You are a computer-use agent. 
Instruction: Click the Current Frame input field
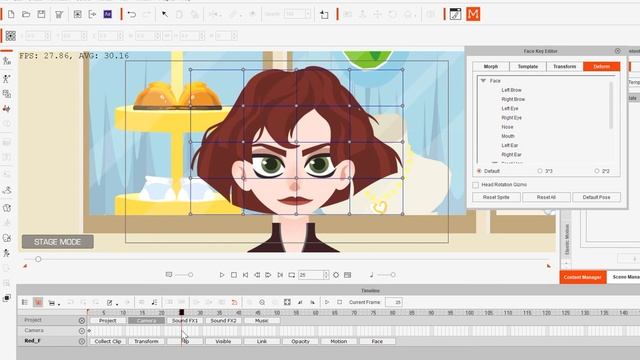pos(393,302)
